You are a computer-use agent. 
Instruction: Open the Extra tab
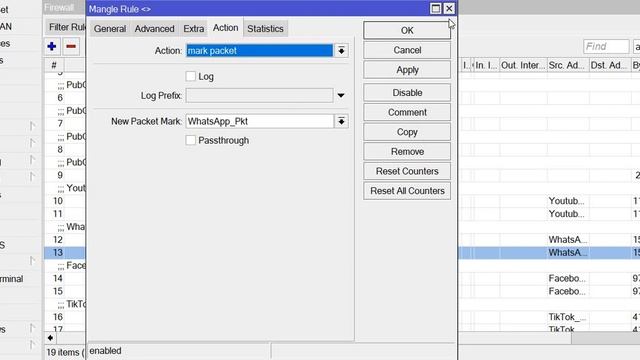point(193,29)
